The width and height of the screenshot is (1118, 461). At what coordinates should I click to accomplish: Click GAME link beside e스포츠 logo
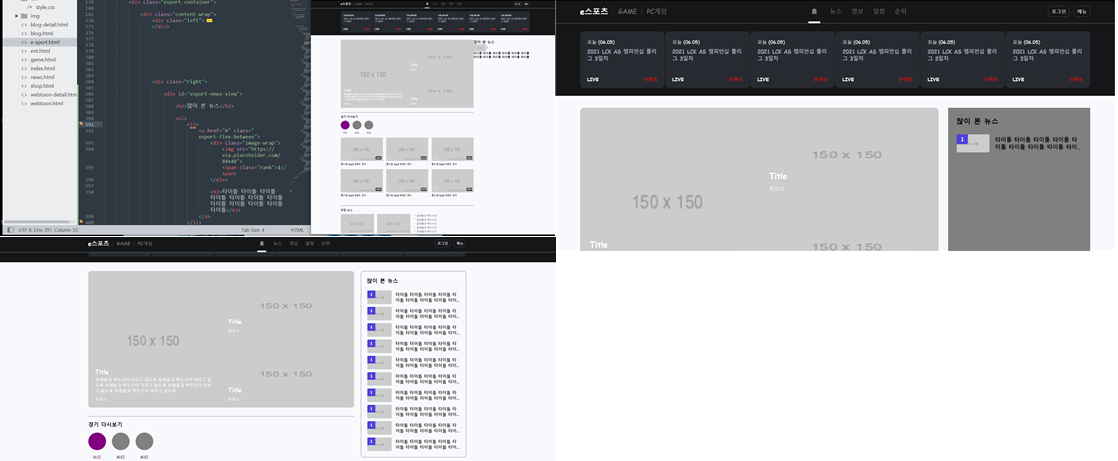point(627,11)
